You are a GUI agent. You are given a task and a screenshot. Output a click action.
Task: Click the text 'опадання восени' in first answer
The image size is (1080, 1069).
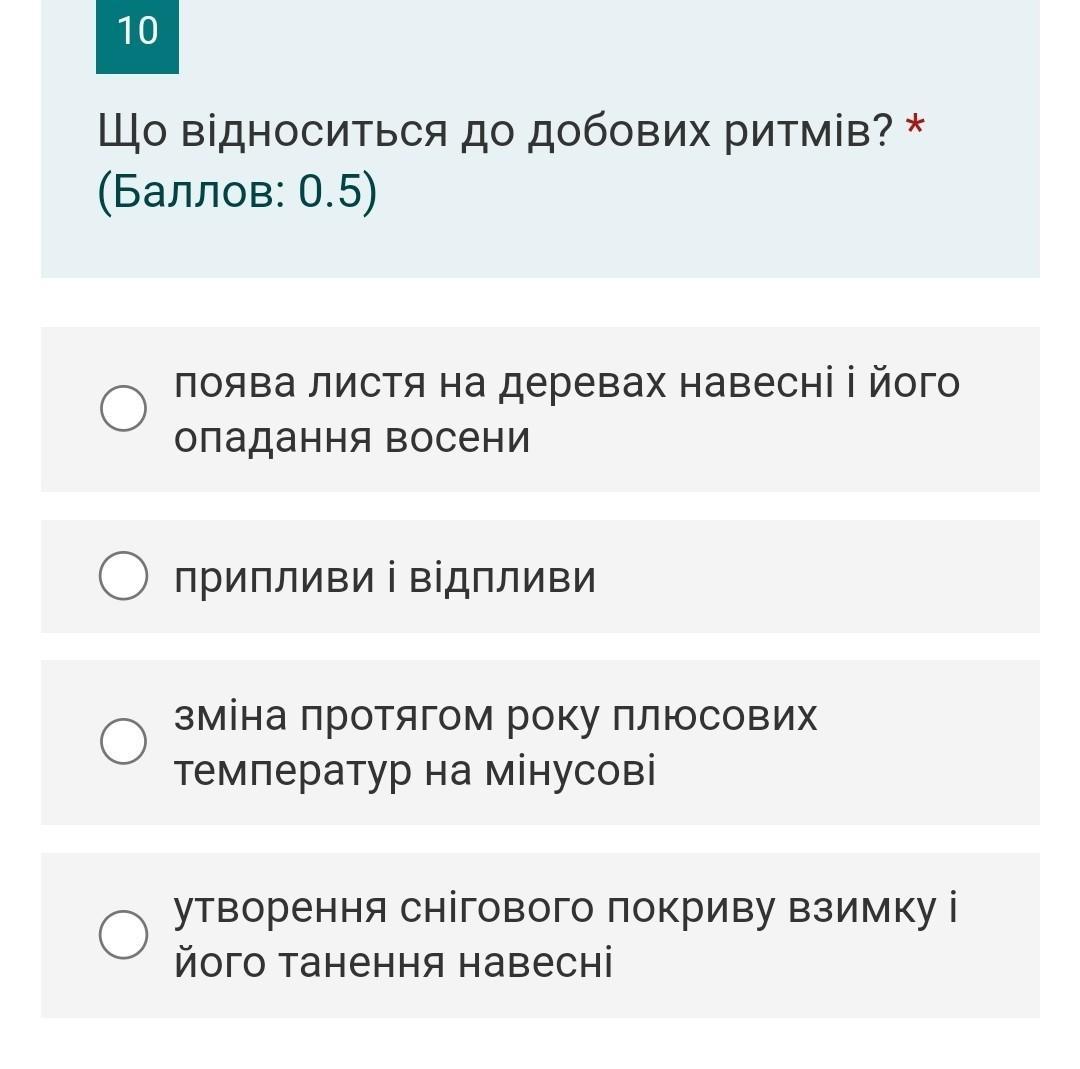(x=352, y=437)
